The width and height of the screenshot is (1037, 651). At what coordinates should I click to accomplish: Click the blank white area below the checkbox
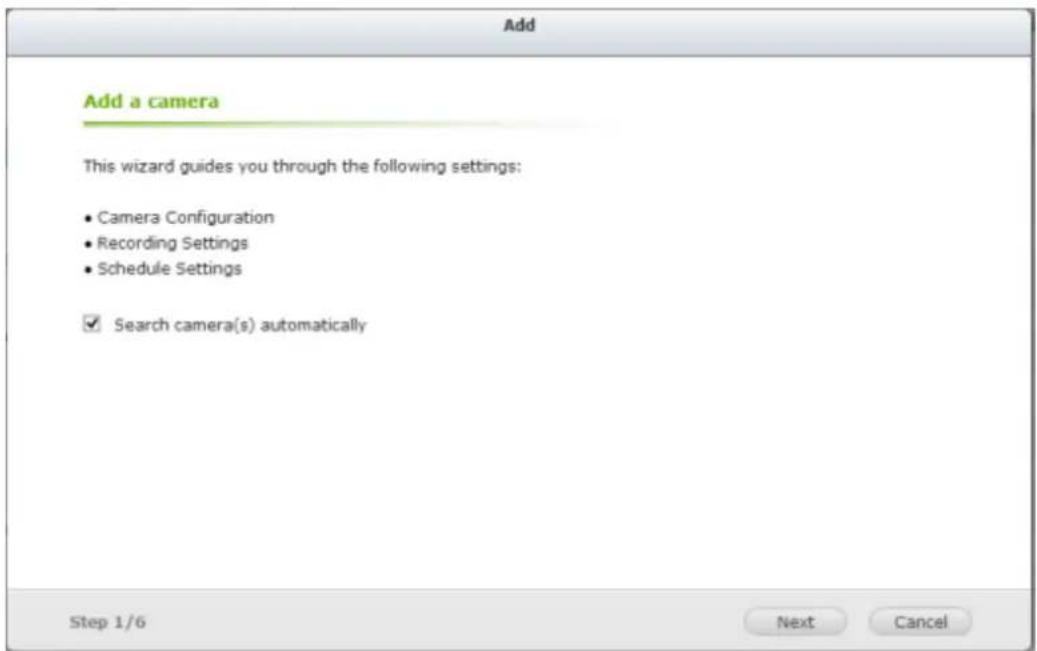coord(518,456)
